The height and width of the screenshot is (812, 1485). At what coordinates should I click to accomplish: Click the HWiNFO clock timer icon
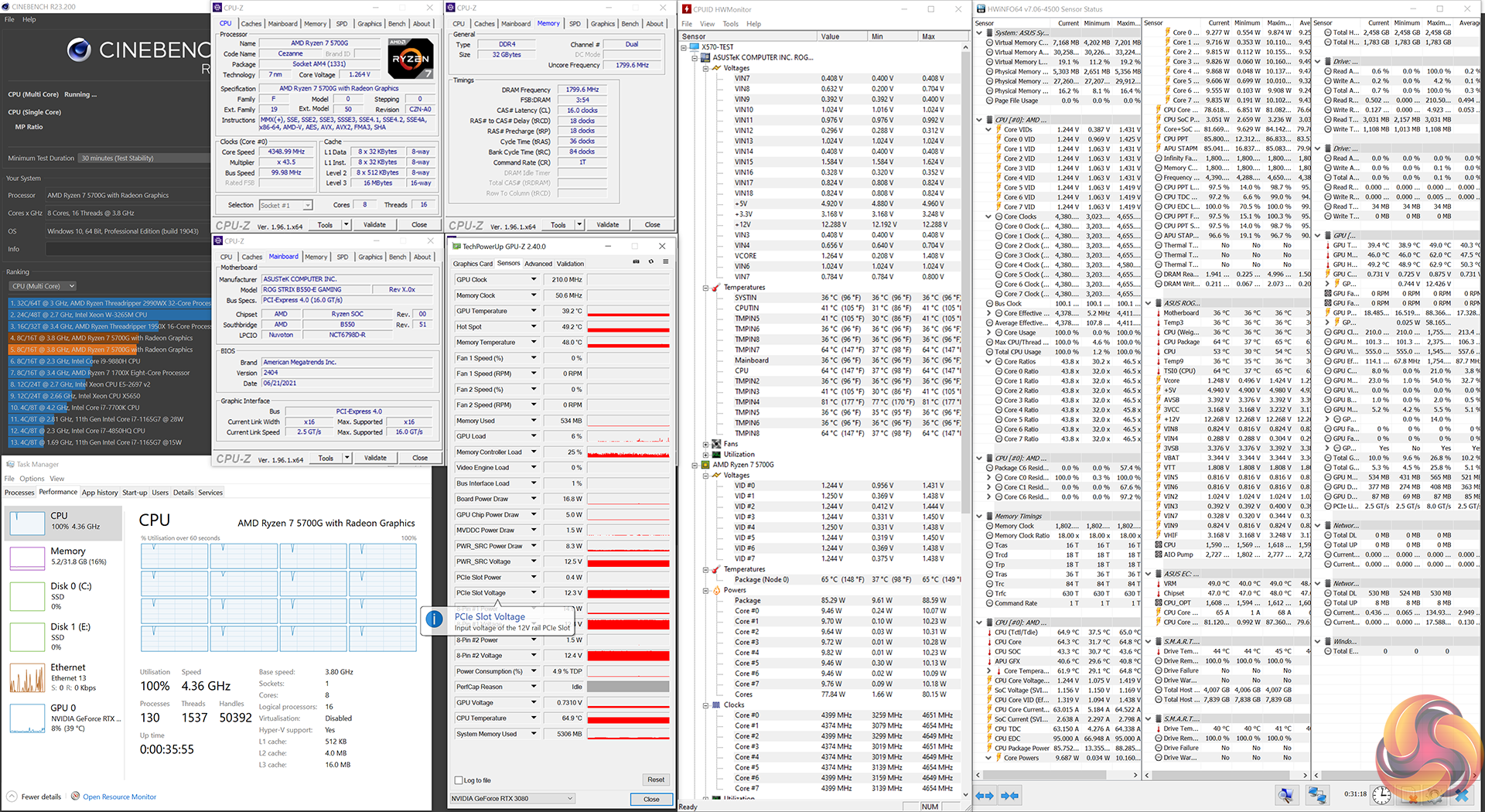[x=1382, y=795]
